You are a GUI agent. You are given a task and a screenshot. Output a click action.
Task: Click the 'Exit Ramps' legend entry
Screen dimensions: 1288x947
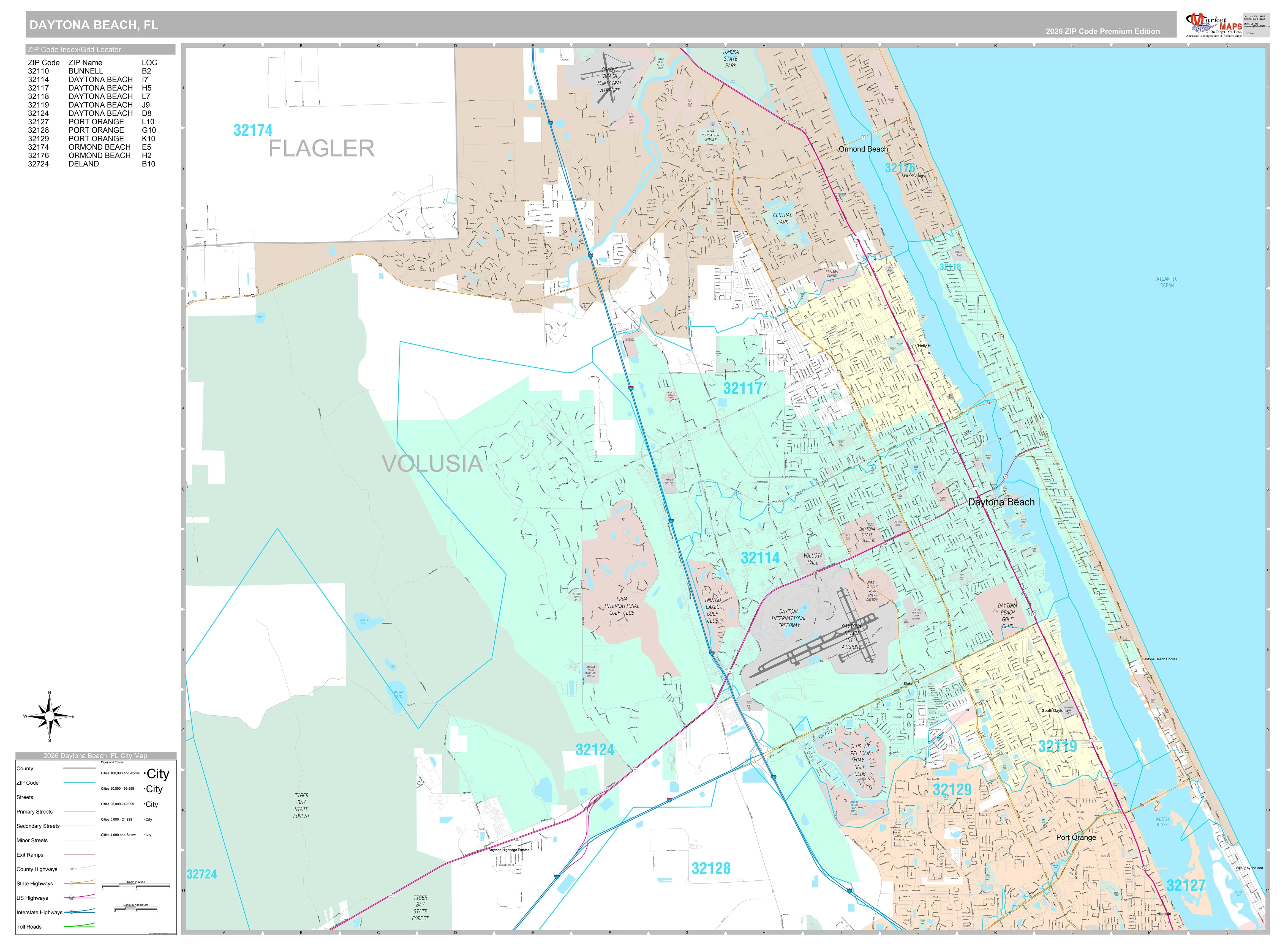pyautogui.click(x=29, y=855)
